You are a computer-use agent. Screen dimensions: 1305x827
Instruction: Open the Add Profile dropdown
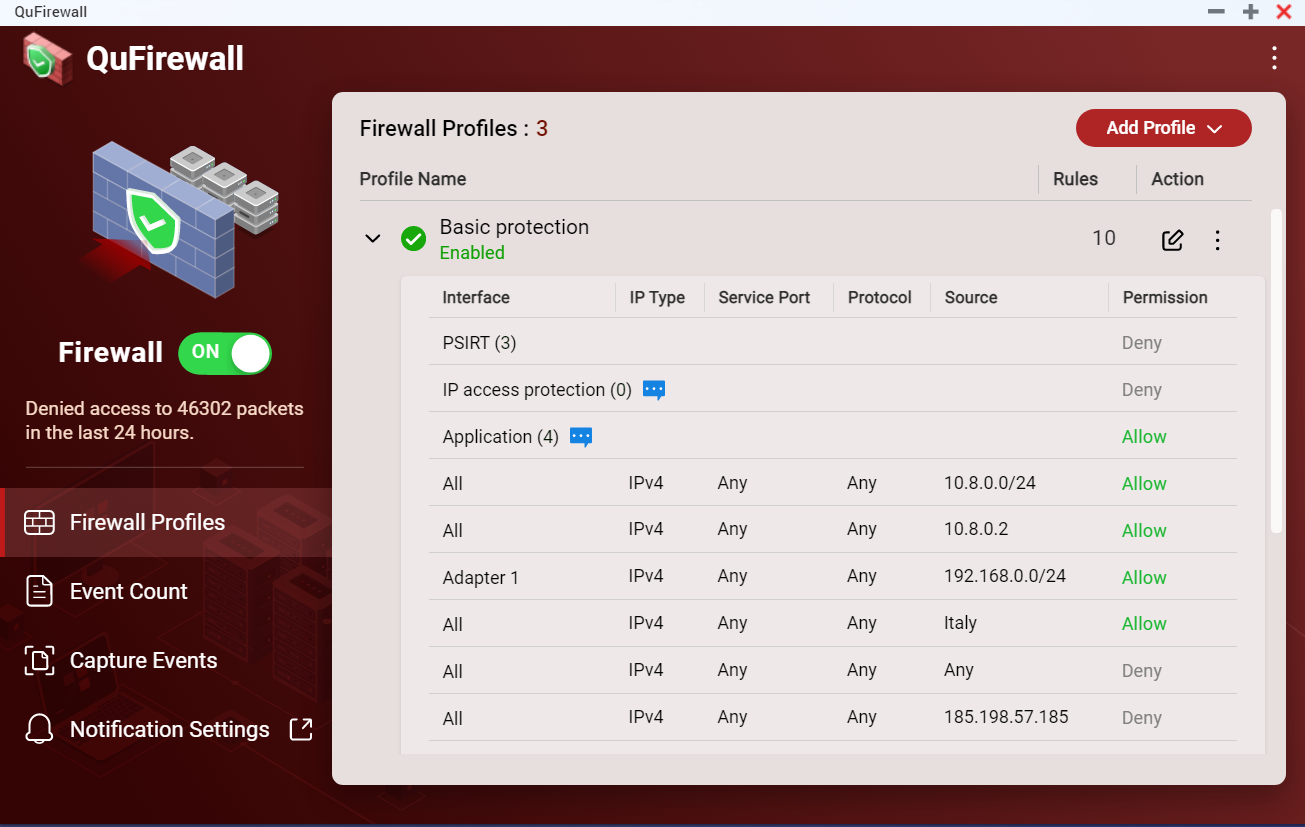click(1163, 128)
